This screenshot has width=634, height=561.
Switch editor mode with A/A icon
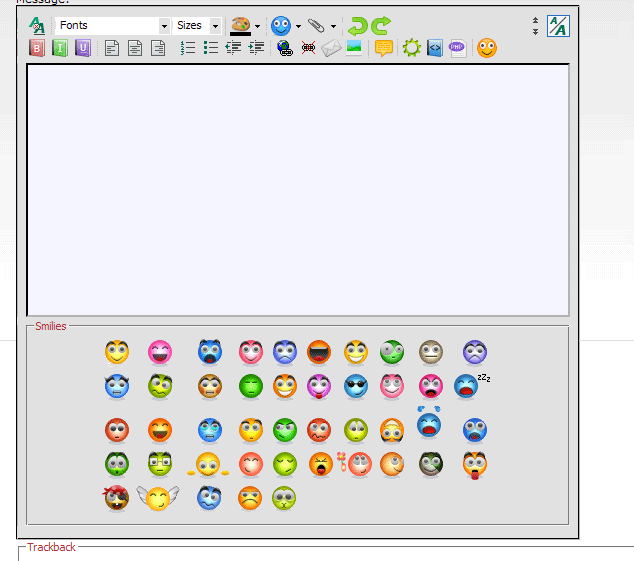click(x=558, y=26)
